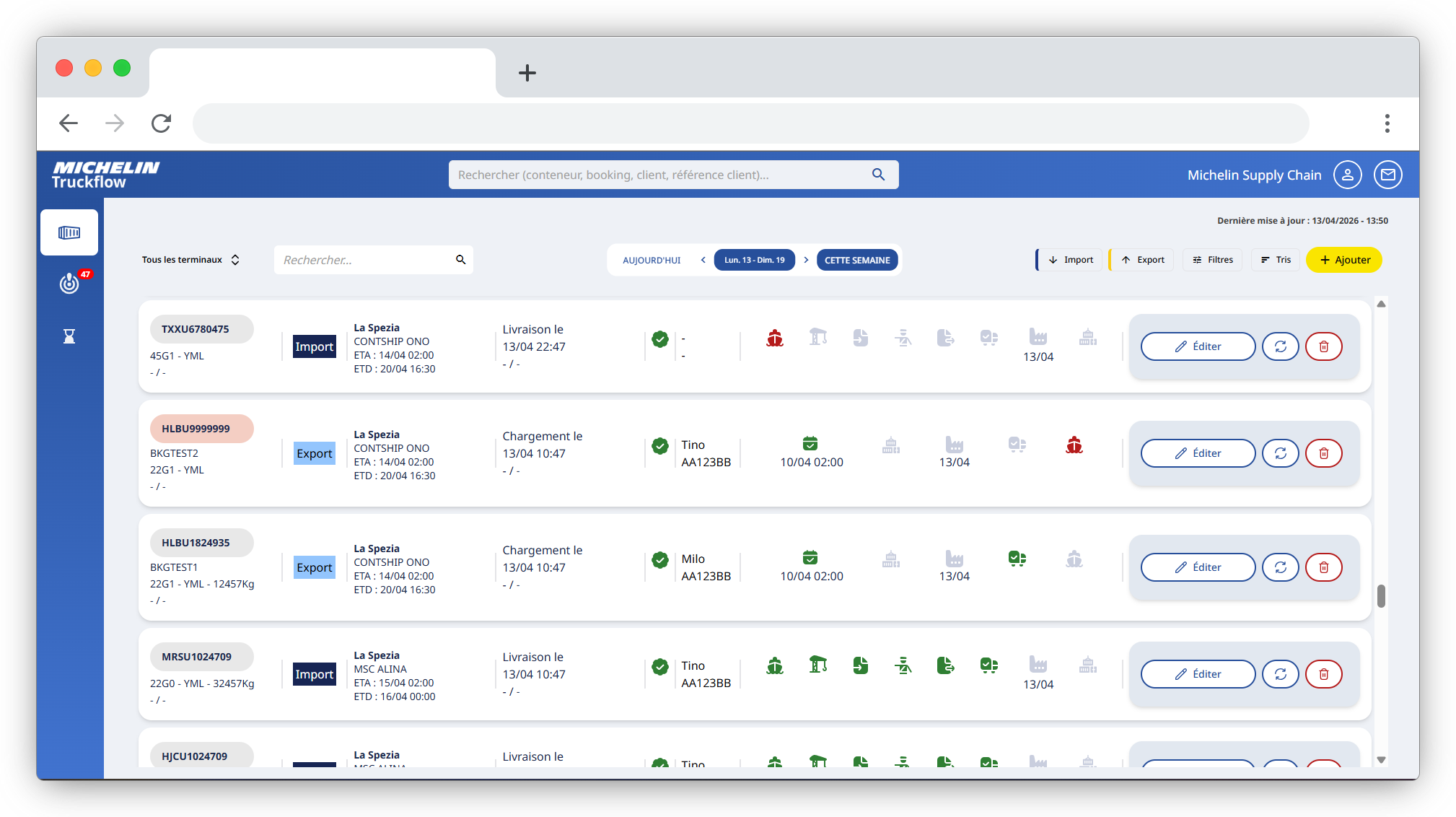Image resolution: width=1456 pixels, height=817 pixels.
Task: Open the hourglass sidebar icon
Action: [69, 336]
